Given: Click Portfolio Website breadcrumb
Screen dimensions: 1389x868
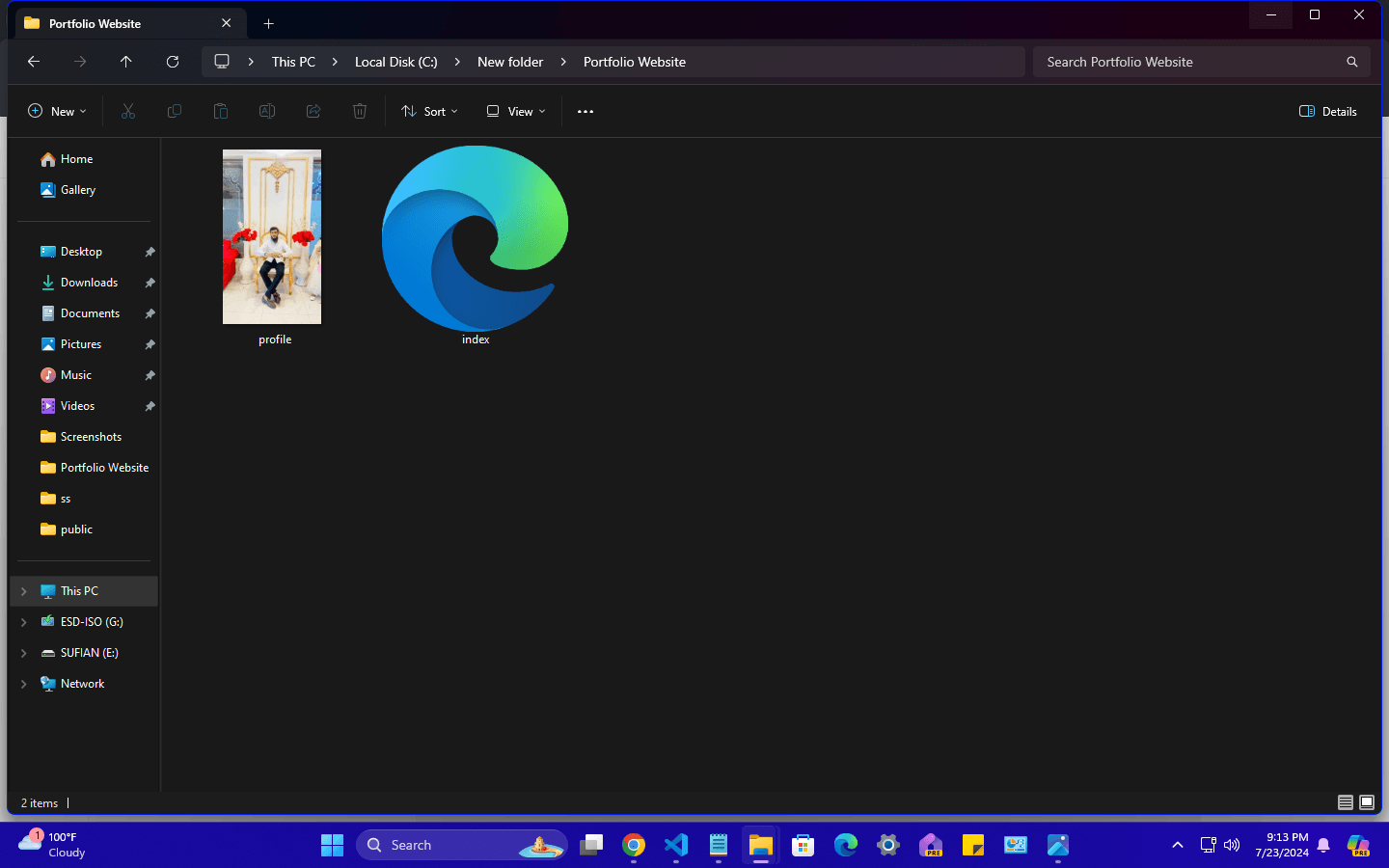Looking at the screenshot, I should click(x=635, y=62).
